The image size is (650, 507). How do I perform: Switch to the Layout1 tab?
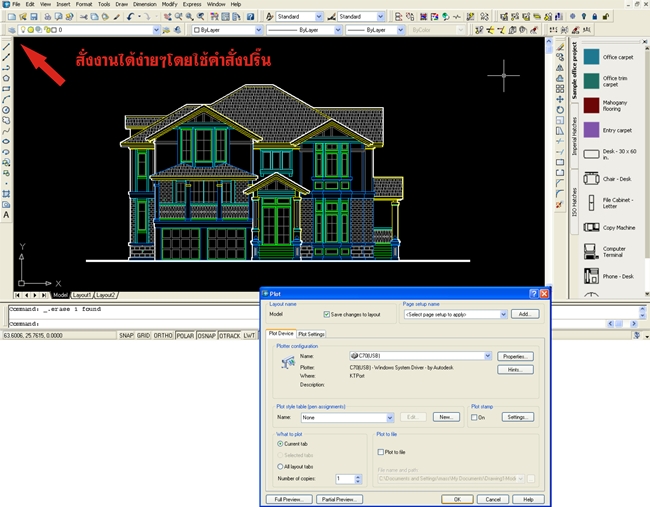click(x=81, y=295)
